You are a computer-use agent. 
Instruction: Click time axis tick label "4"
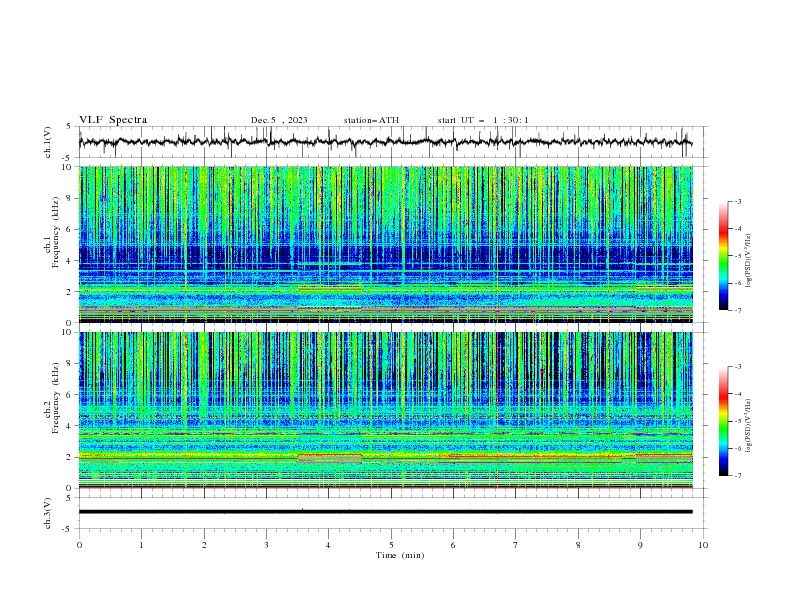(328, 545)
